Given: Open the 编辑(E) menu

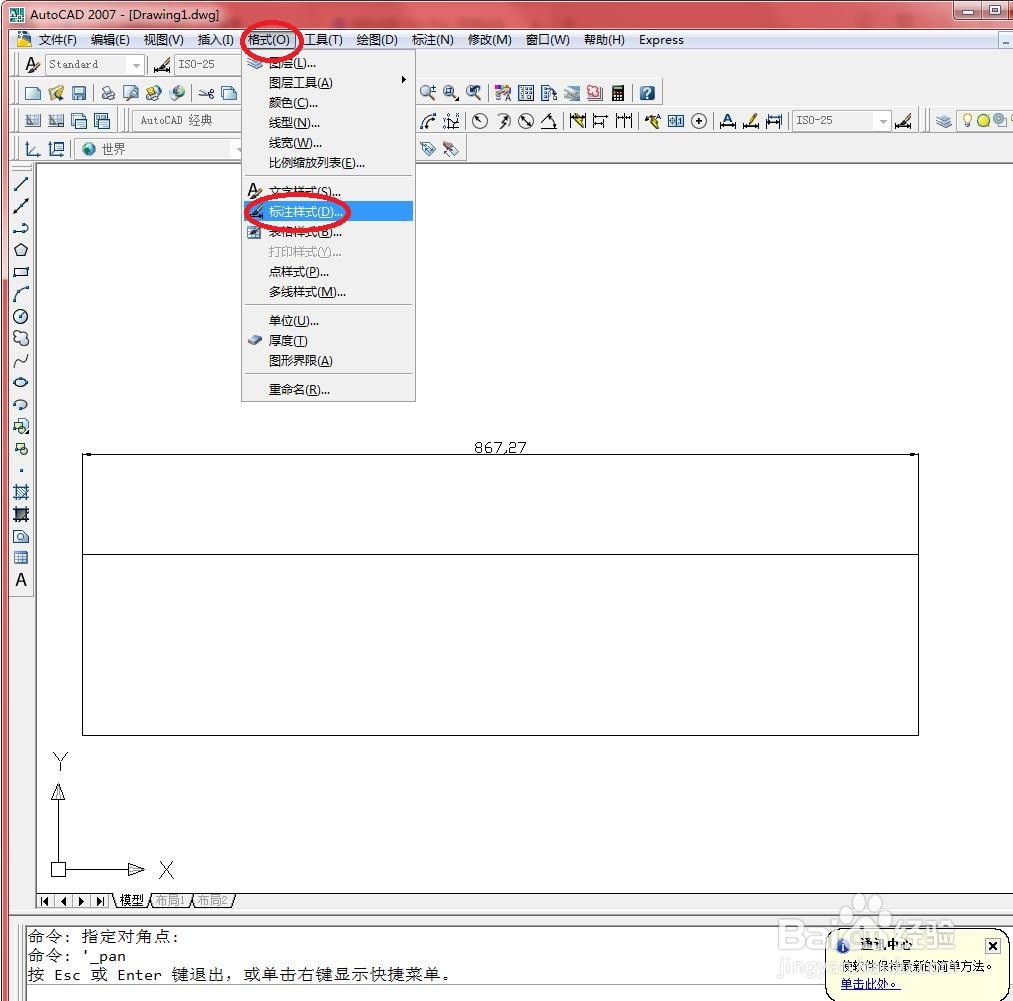Looking at the screenshot, I should 110,40.
